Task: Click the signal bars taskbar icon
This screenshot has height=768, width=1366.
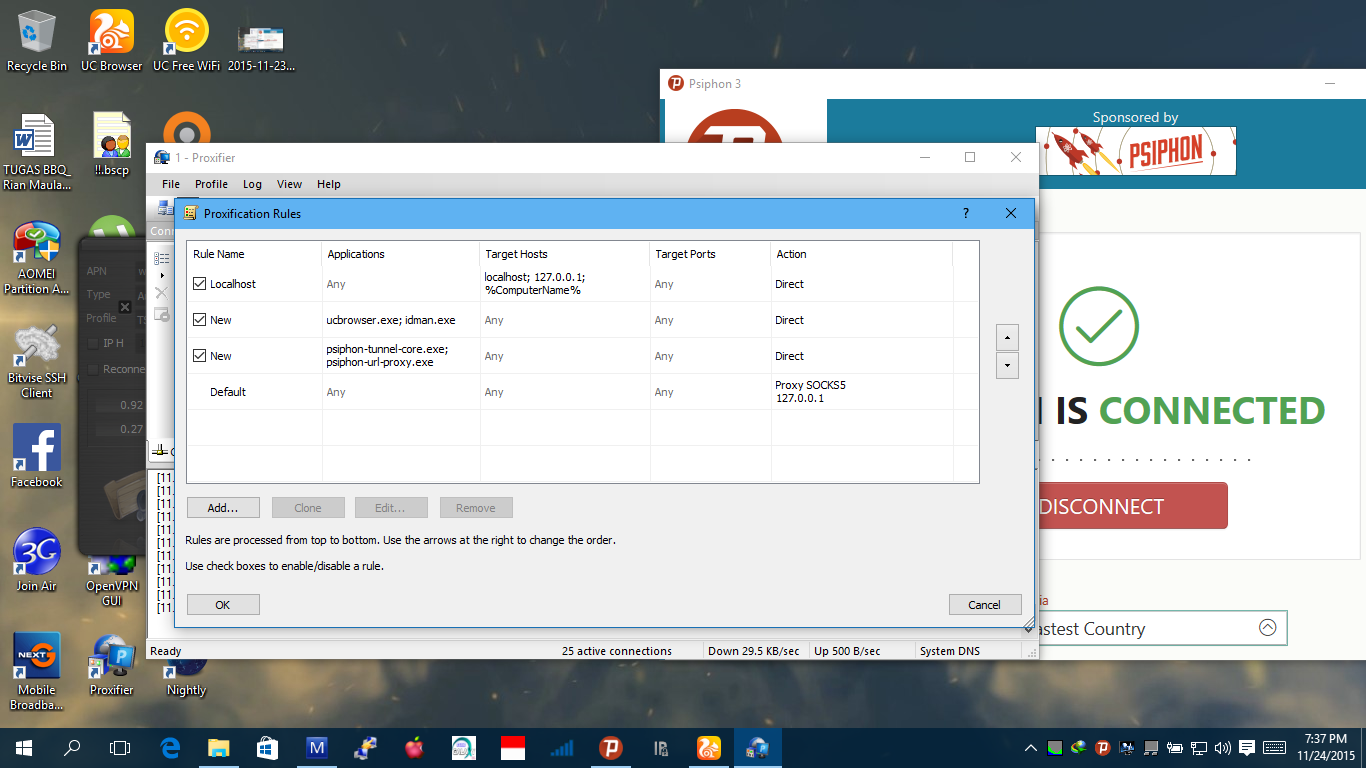Action: pos(561,747)
